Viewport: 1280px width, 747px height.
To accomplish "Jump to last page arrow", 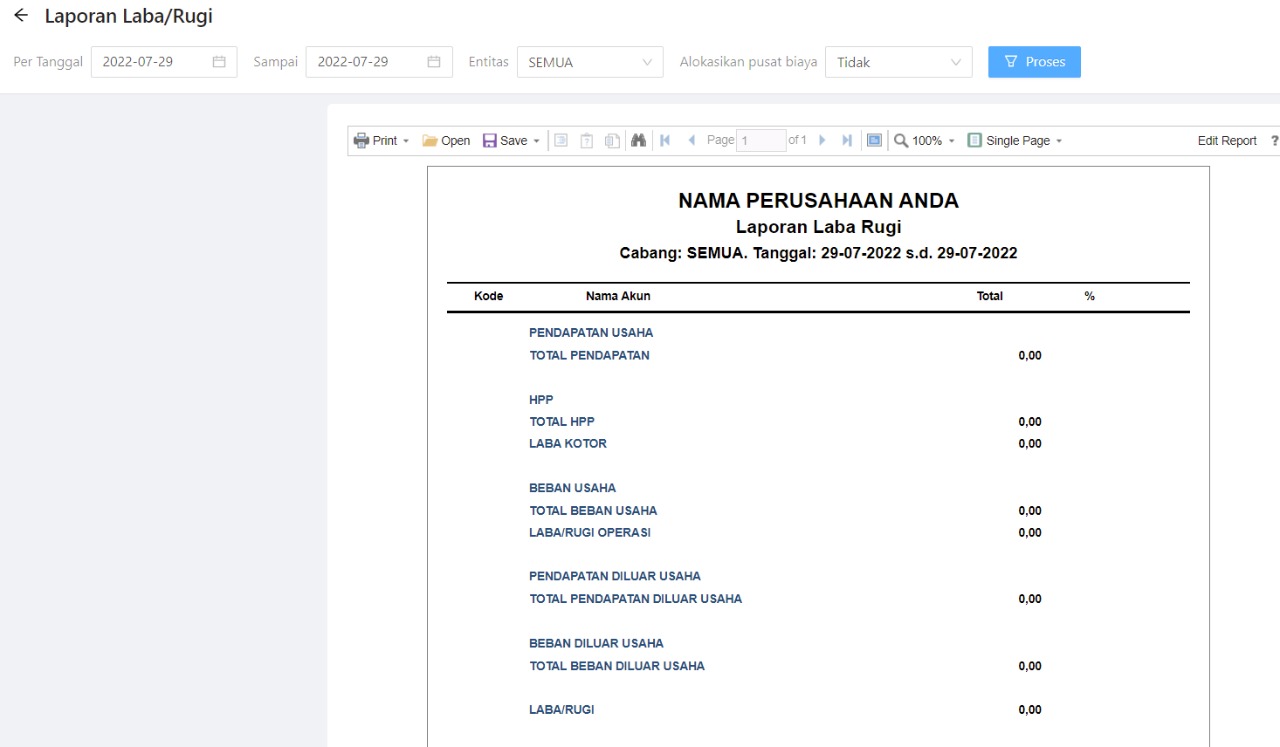I will (x=847, y=141).
